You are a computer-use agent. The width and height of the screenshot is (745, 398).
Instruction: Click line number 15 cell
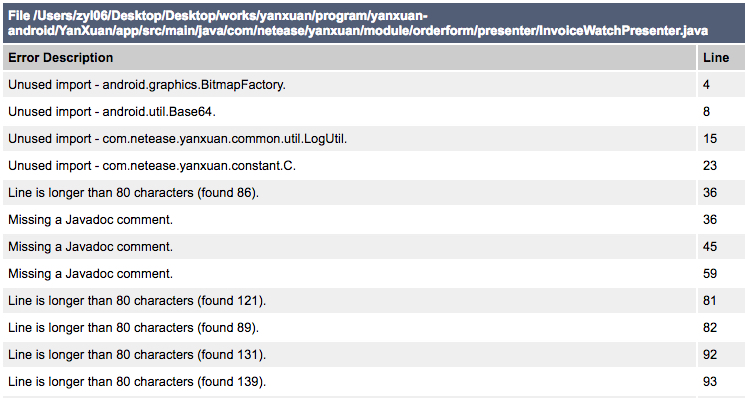[x=721, y=139]
